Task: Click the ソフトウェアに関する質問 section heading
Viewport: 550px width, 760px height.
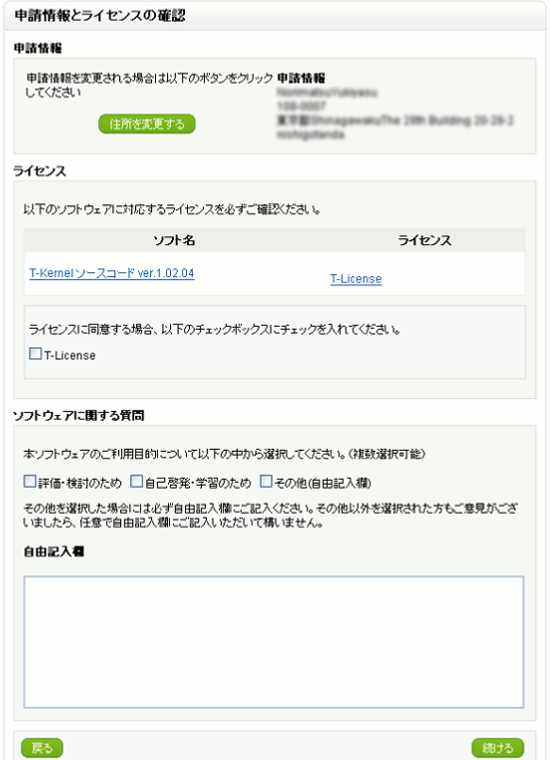Action: (x=79, y=416)
